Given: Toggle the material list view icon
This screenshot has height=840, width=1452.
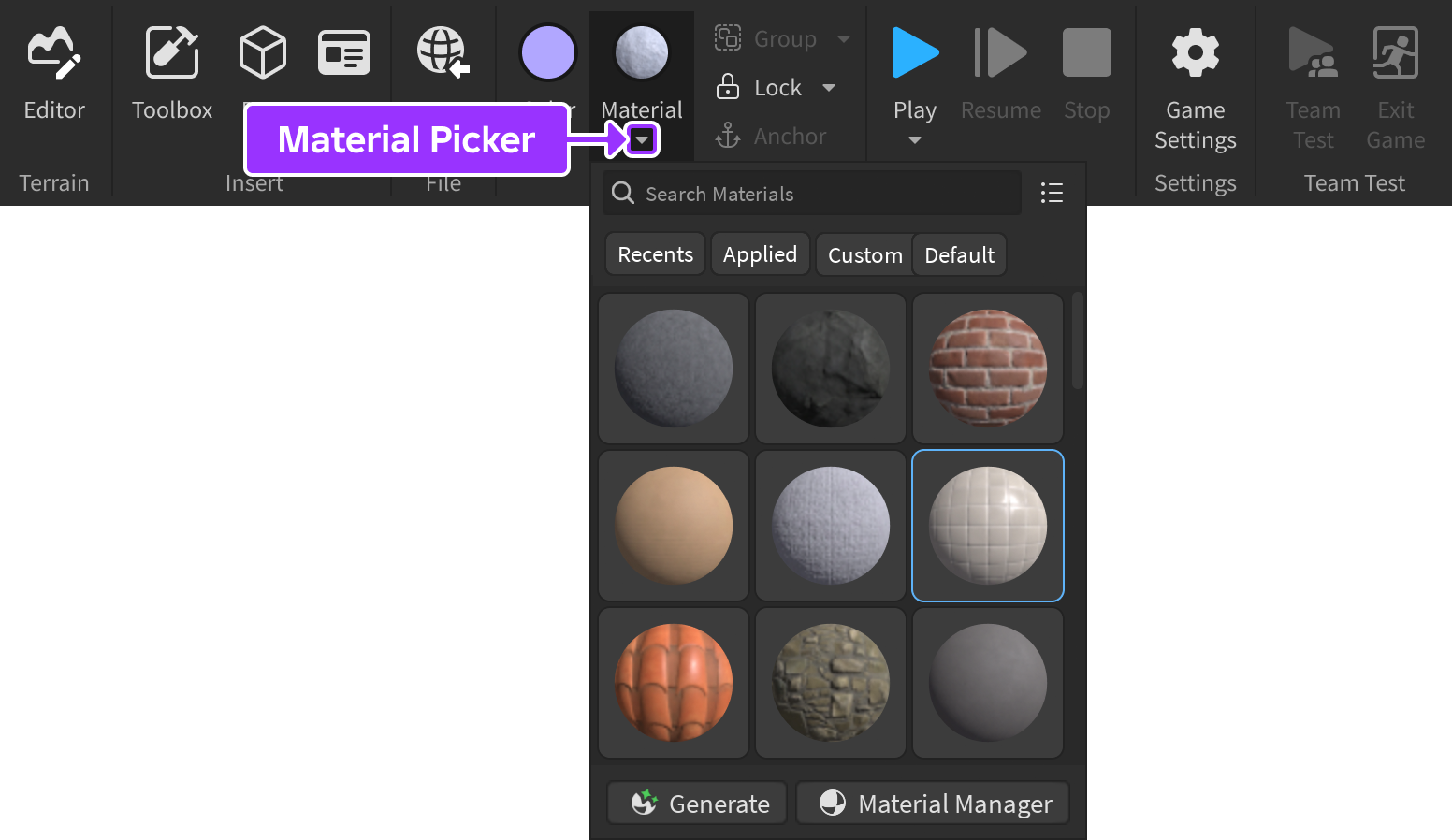Looking at the screenshot, I should (x=1052, y=194).
